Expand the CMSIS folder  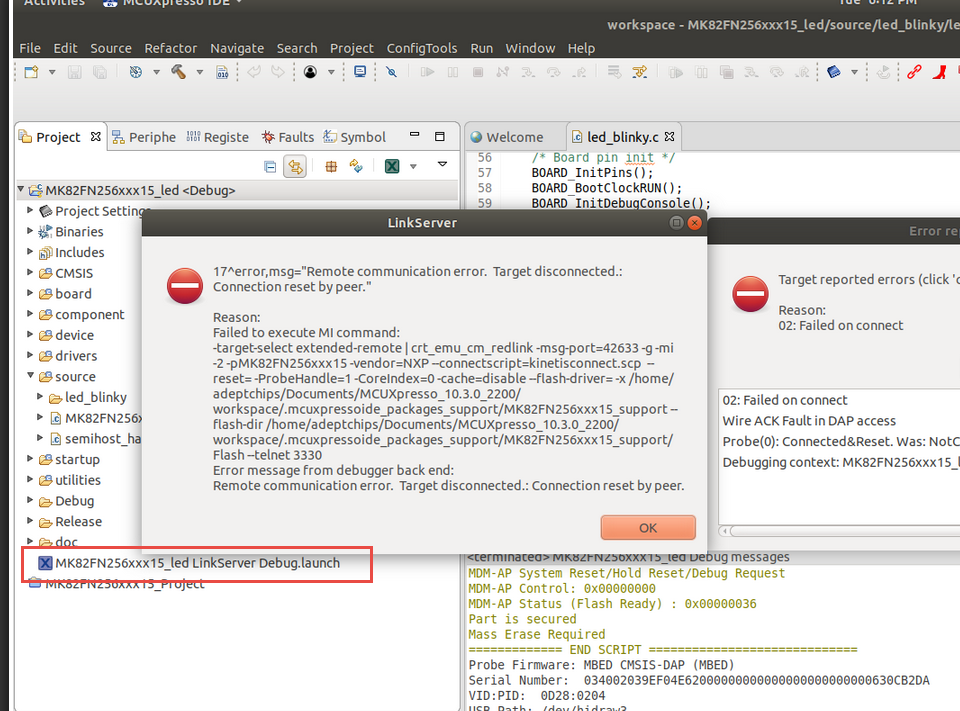point(29,272)
